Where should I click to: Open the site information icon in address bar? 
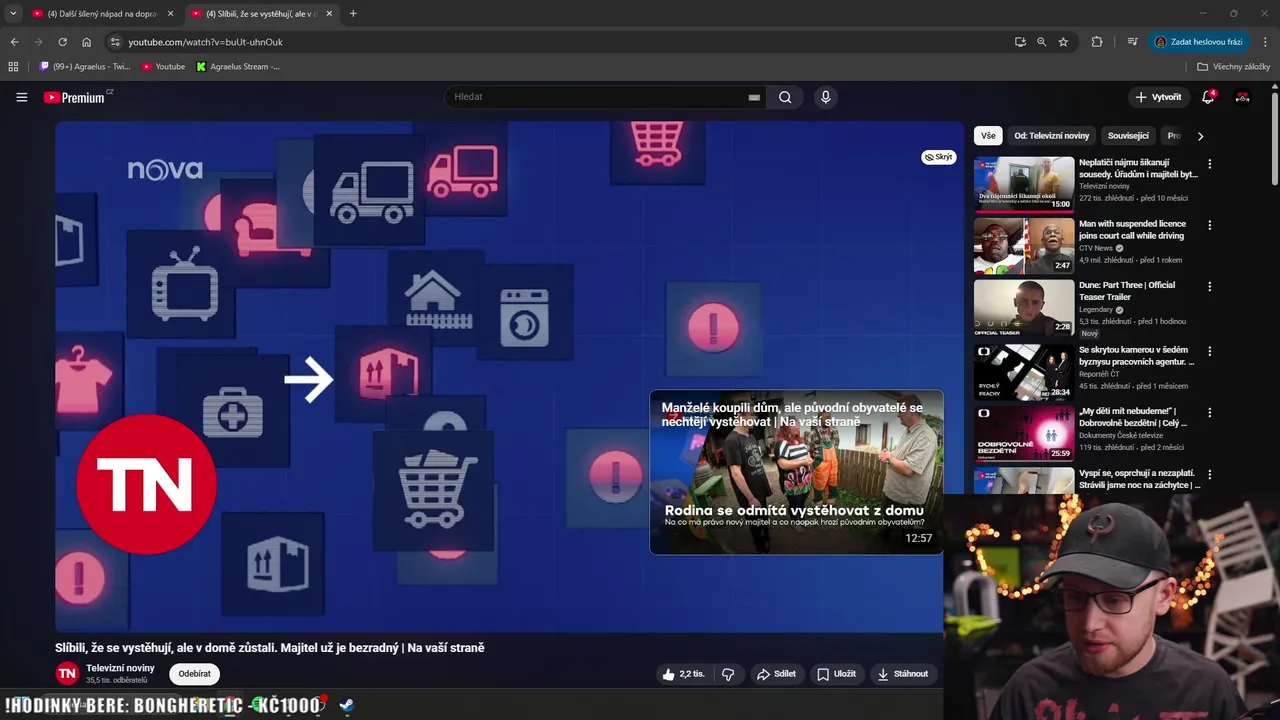tap(115, 42)
